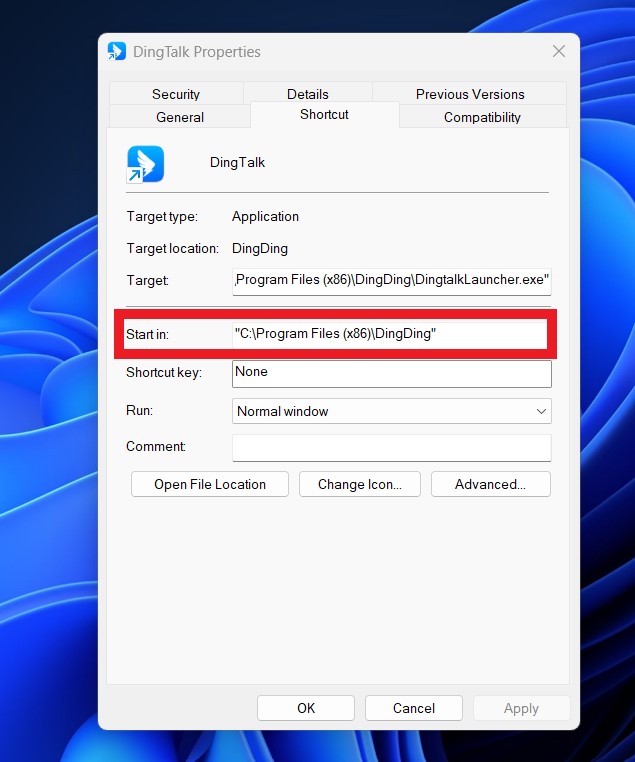Click the Shortcut key label

point(164,372)
